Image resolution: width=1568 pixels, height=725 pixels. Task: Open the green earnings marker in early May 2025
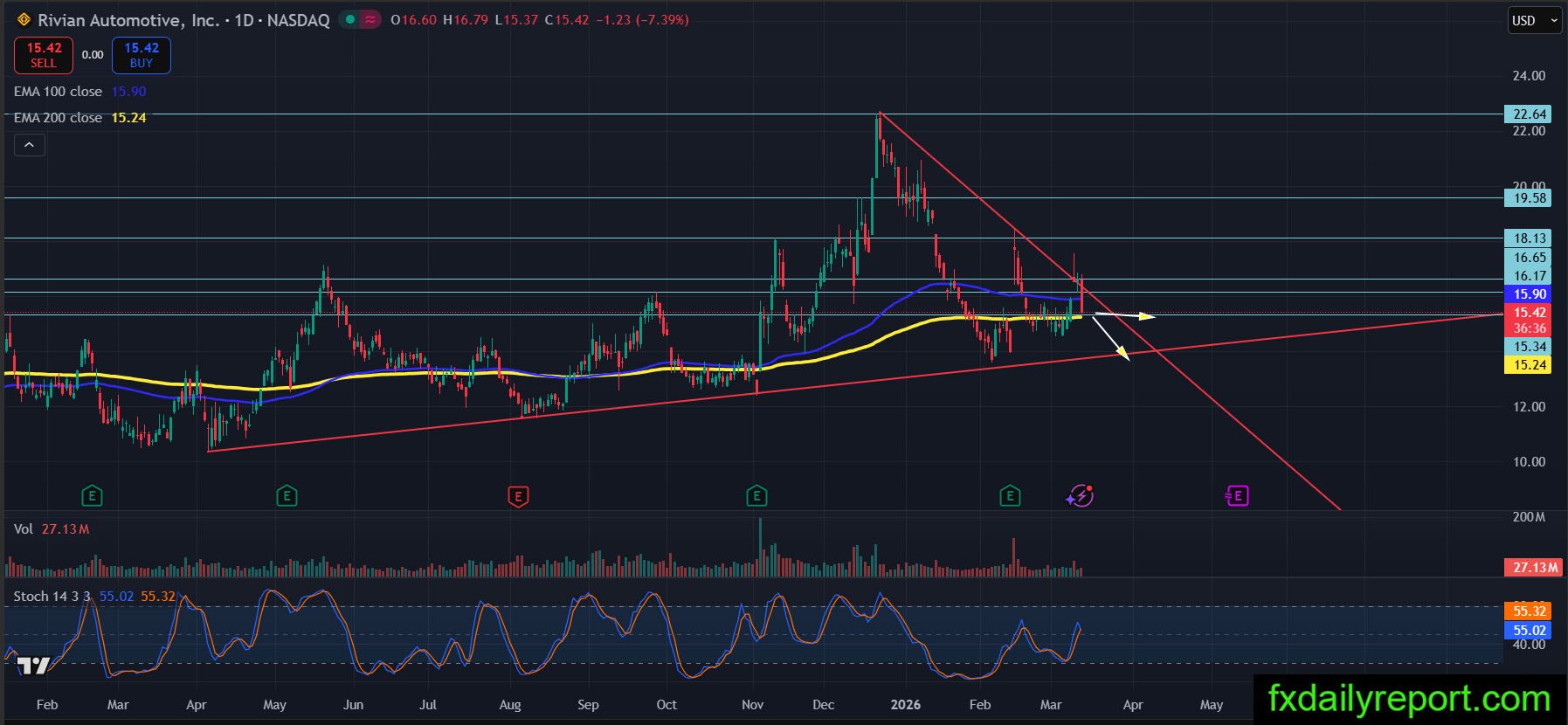287,497
